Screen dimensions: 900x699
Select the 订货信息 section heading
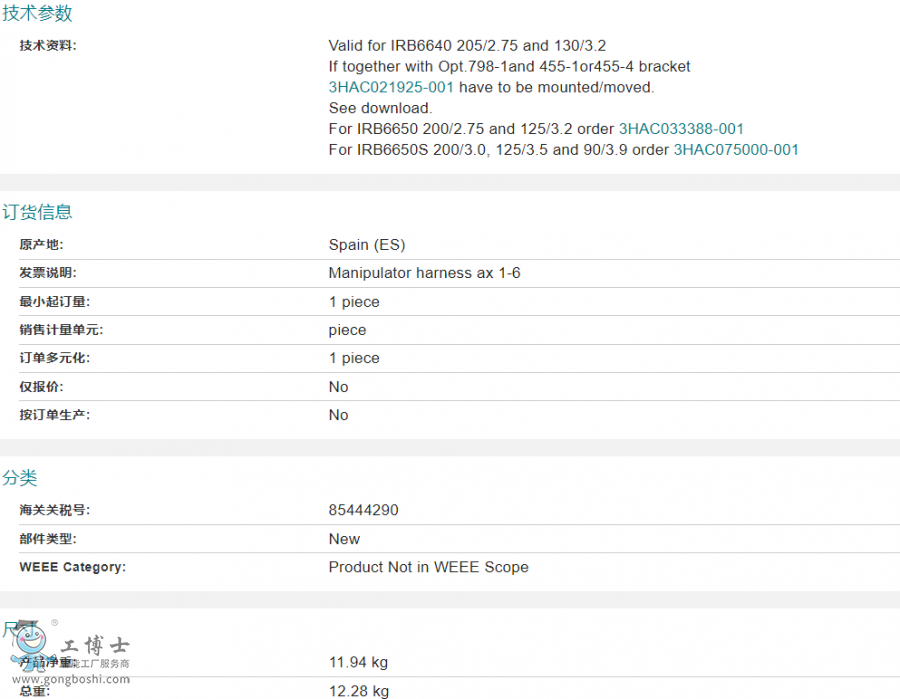(x=37, y=212)
